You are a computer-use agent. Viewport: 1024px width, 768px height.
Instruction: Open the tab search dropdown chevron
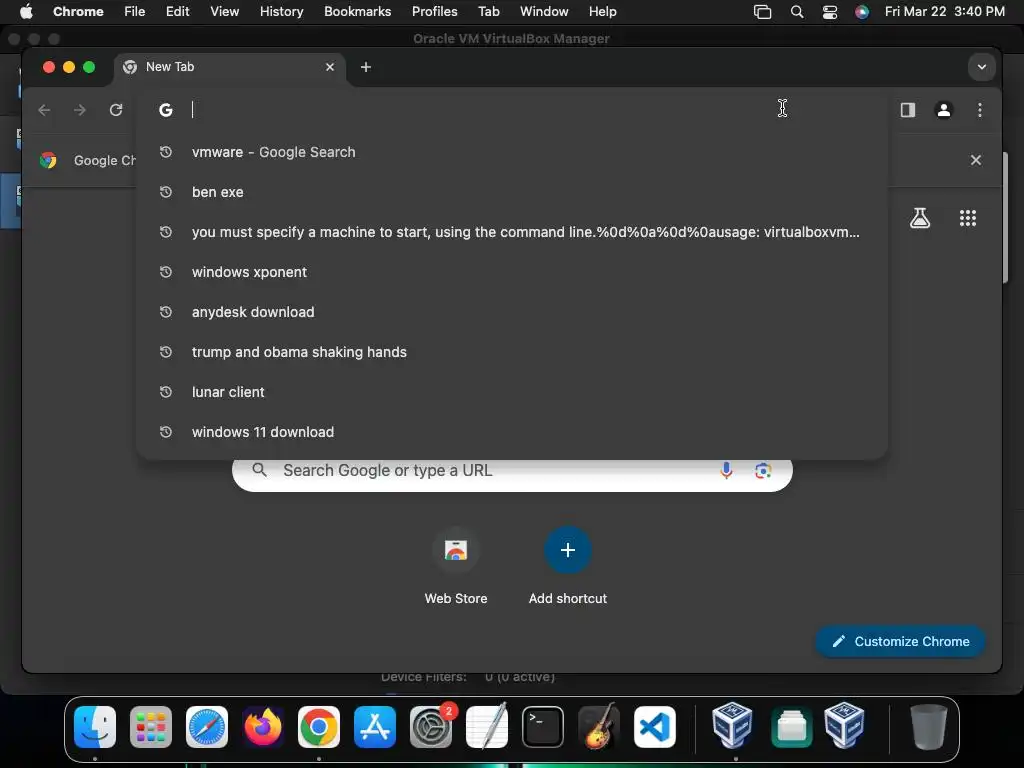(982, 67)
